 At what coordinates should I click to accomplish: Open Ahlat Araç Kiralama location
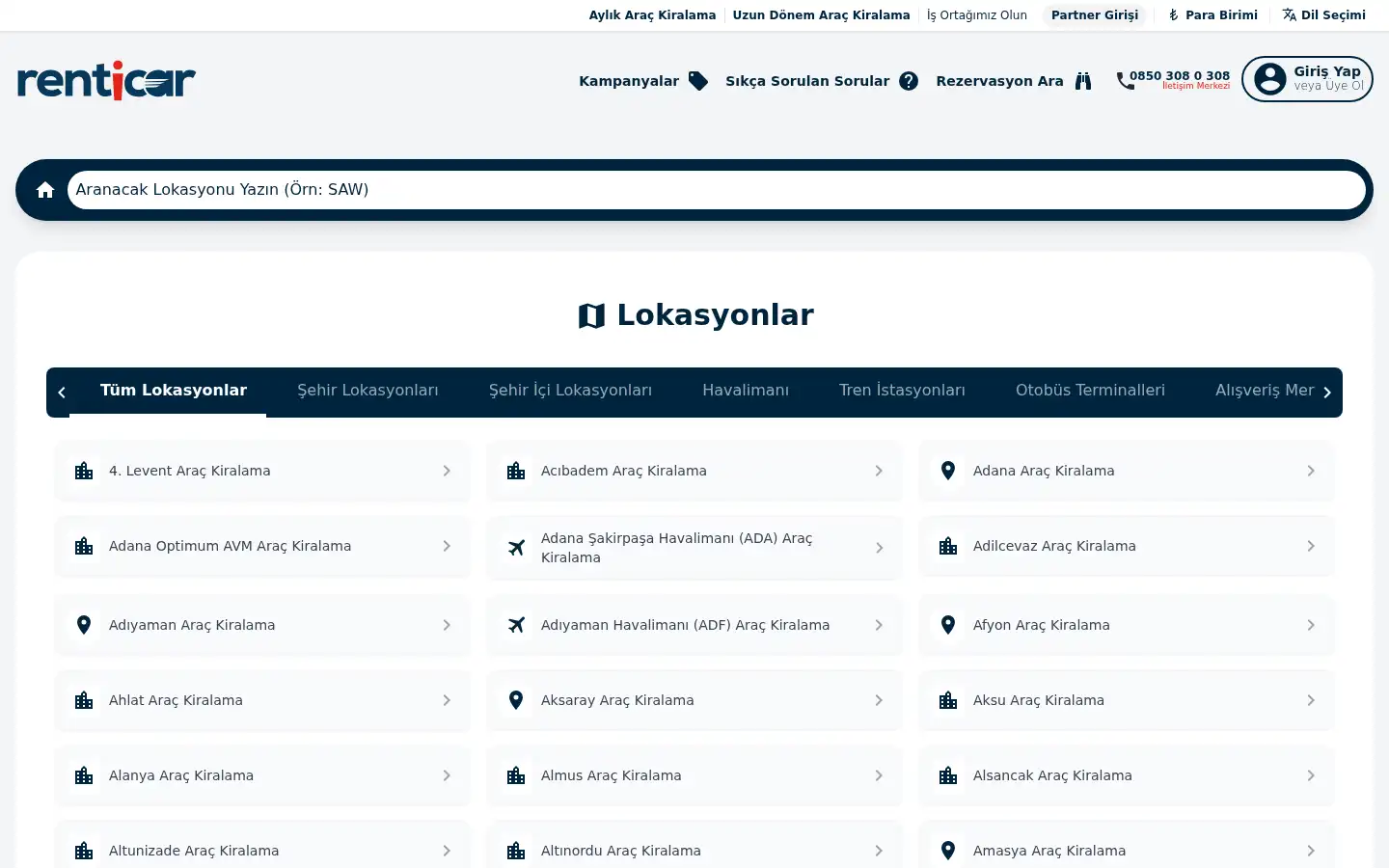point(262,700)
